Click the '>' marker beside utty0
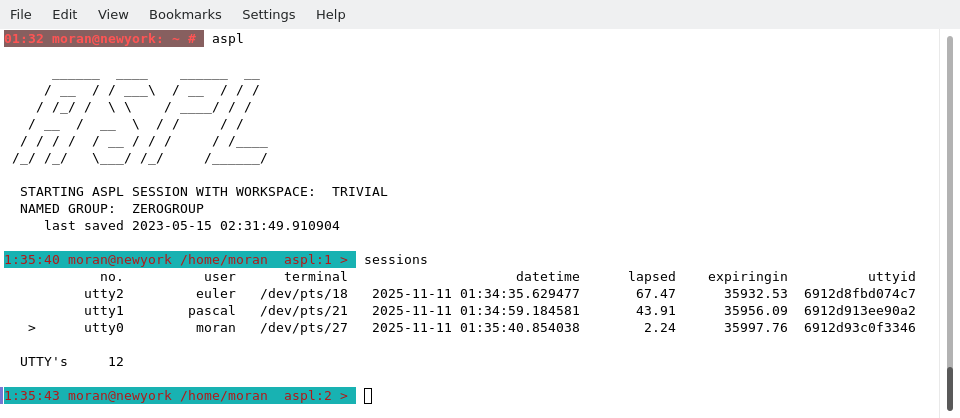The height and width of the screenshot is (418, 960). coord(32,328)
